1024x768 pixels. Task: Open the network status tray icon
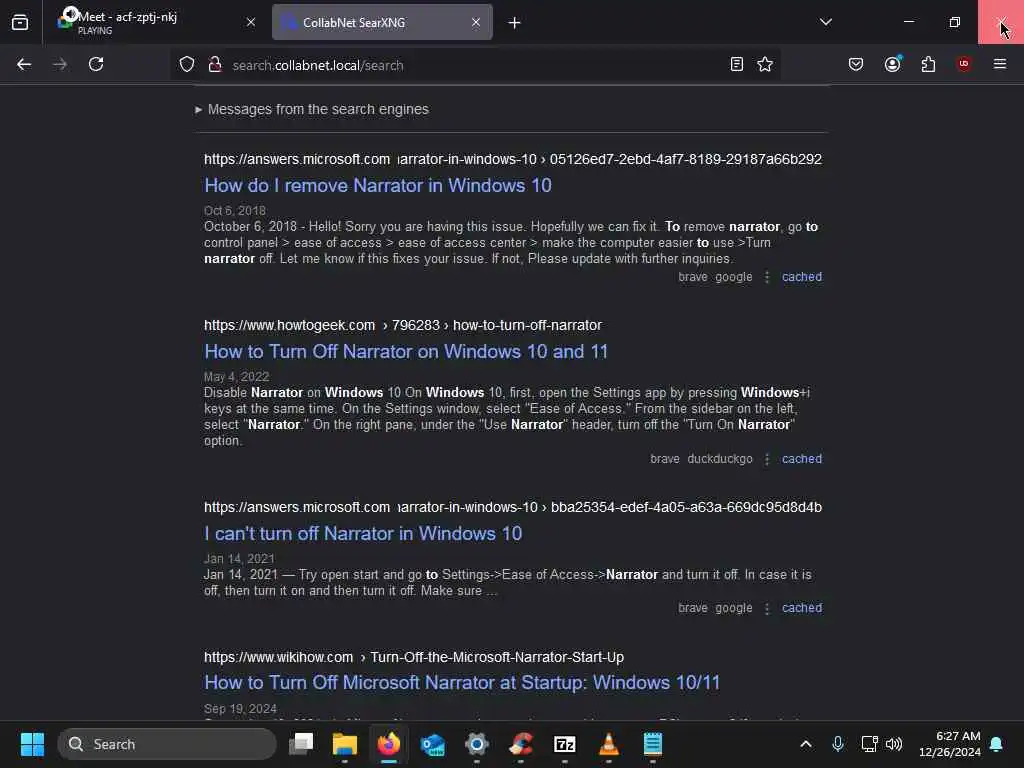(869, 744)
